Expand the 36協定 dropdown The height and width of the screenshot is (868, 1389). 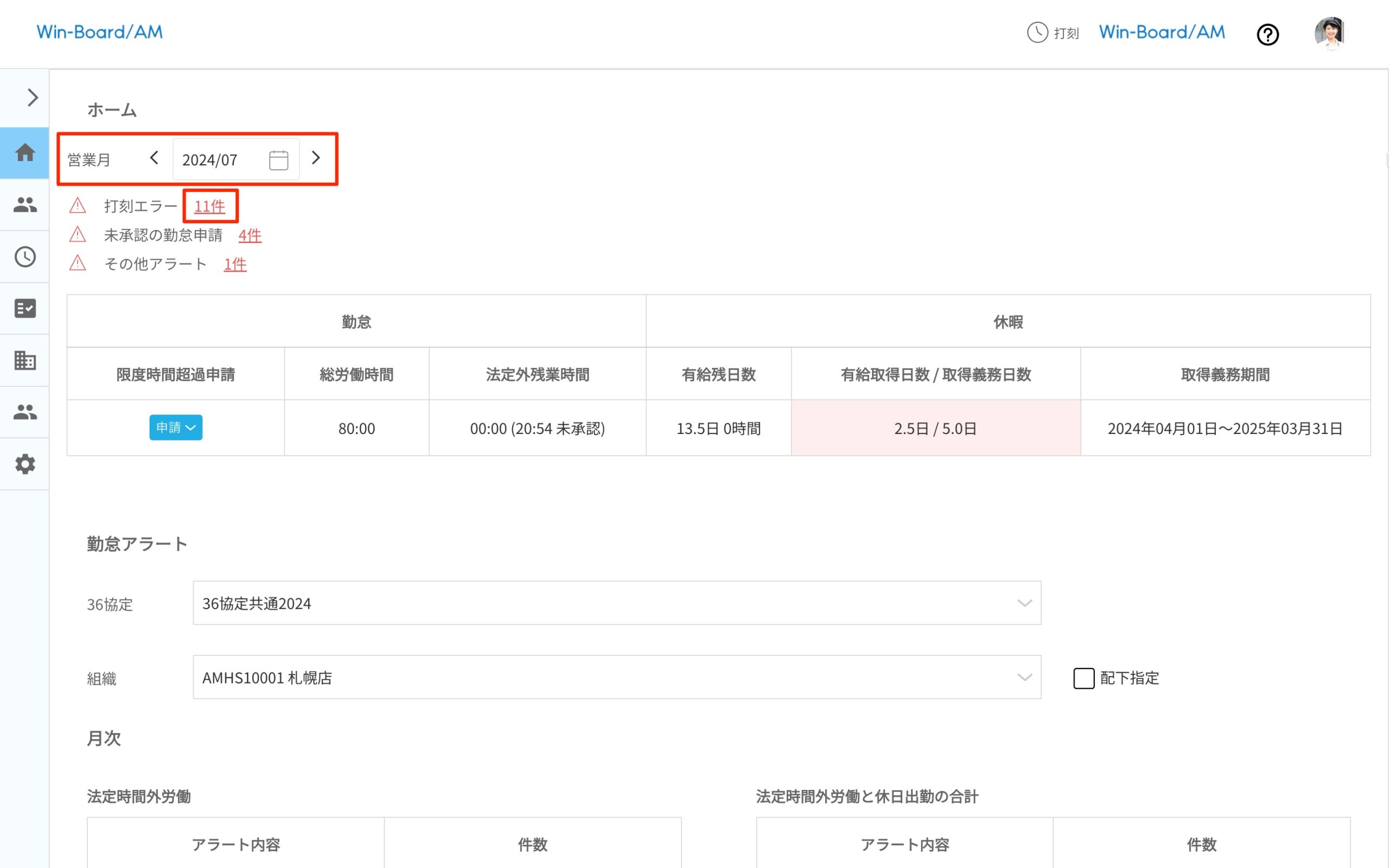click(616, 603)
